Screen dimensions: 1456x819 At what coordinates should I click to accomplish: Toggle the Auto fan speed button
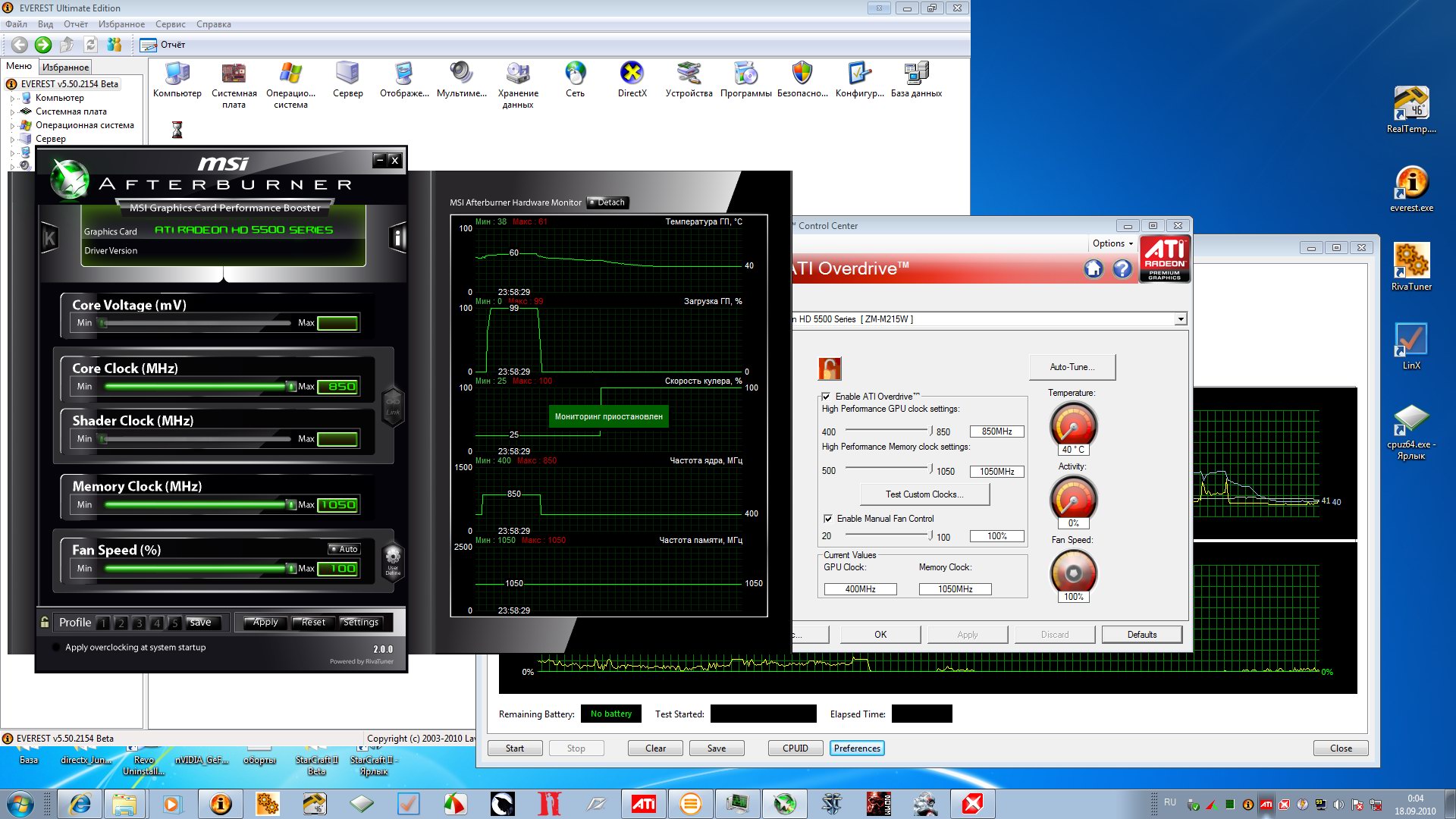[344, 549]
